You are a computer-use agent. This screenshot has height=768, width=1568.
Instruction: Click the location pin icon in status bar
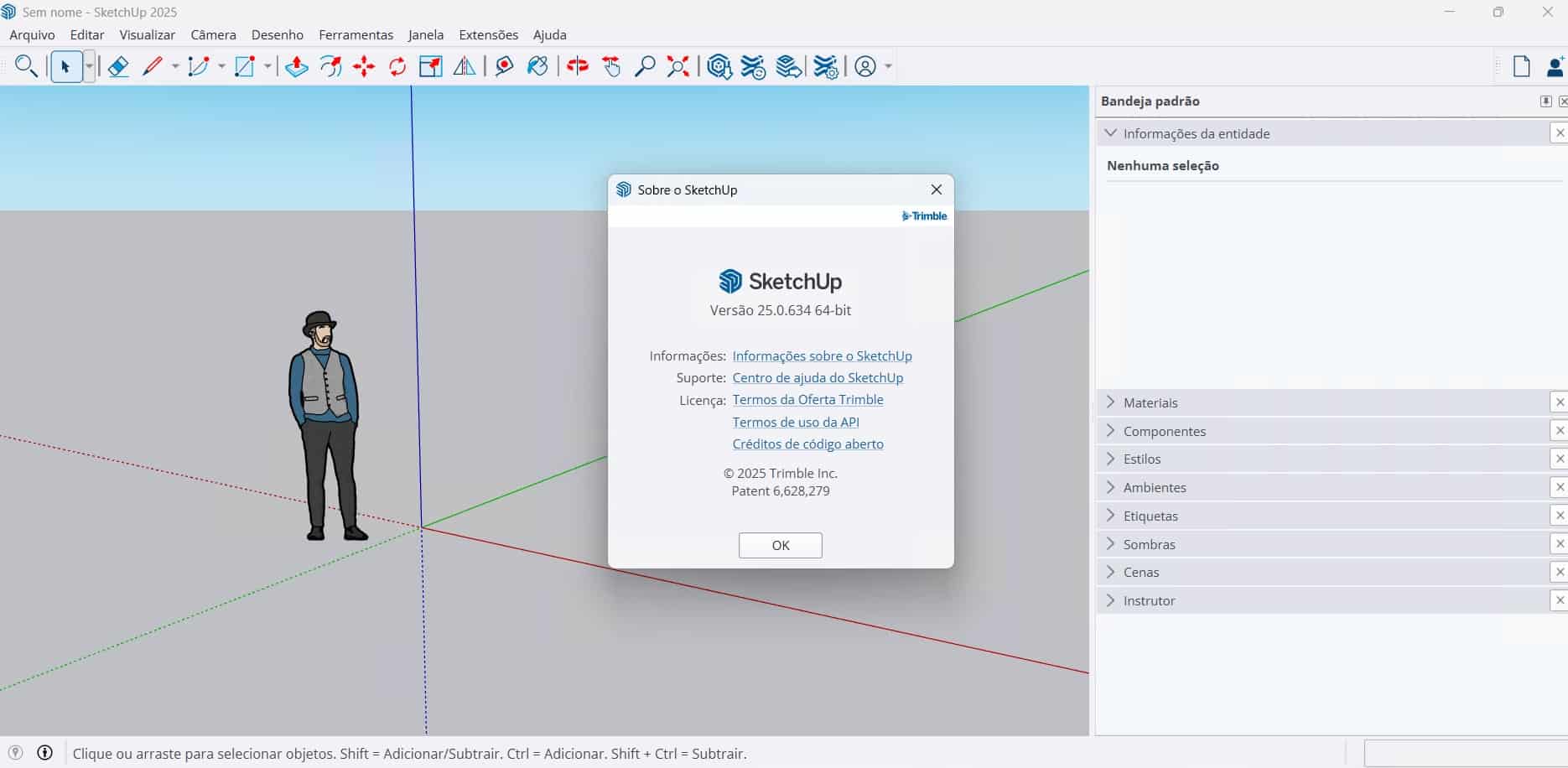[x=15, y=752]
